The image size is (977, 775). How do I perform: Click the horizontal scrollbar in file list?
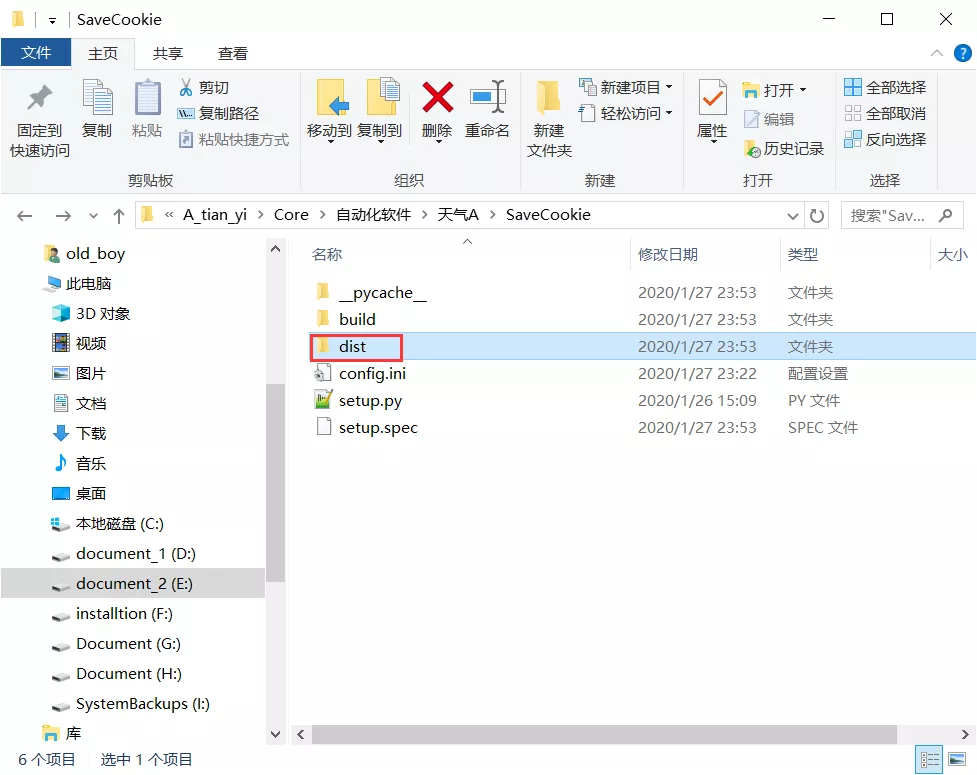point(604,735)
